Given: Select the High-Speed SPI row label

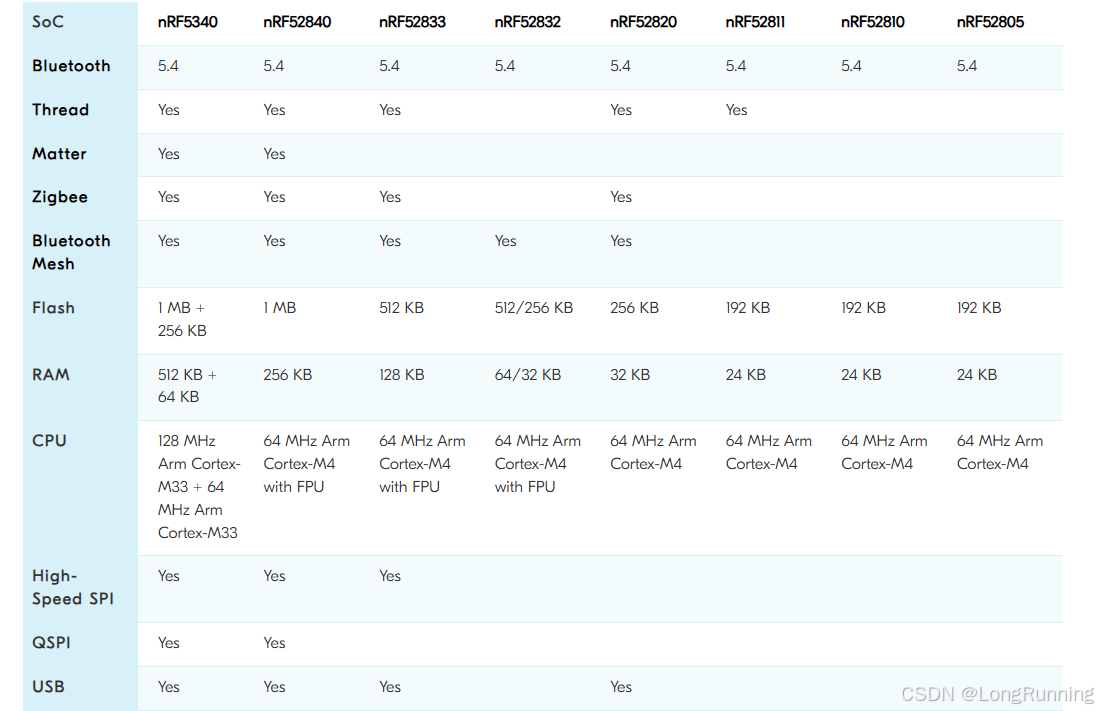Looking at the screenshot, I should coord(73,588).
